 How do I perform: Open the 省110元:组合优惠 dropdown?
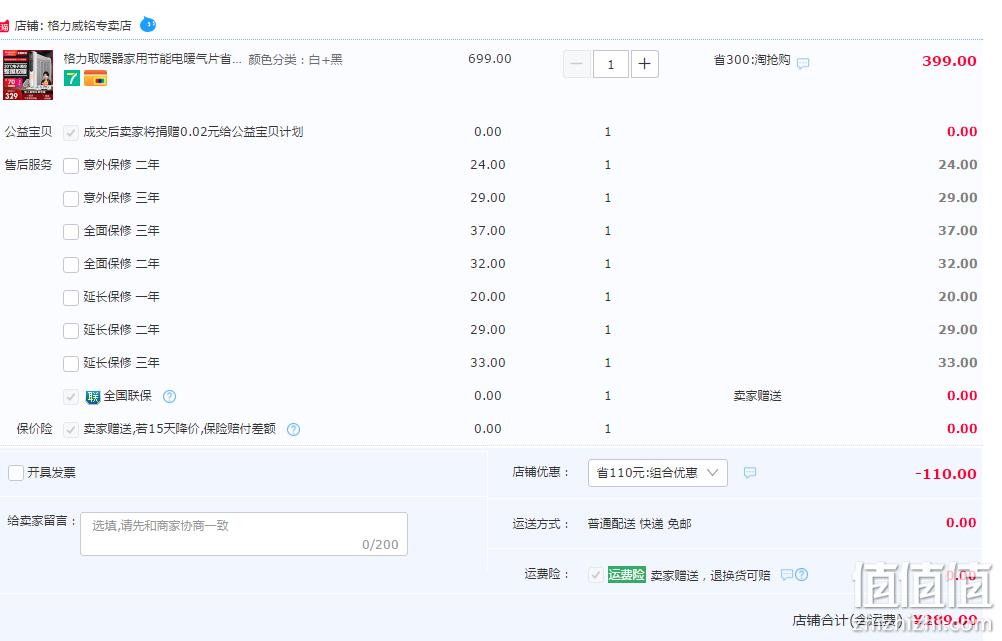coord(658,473)
